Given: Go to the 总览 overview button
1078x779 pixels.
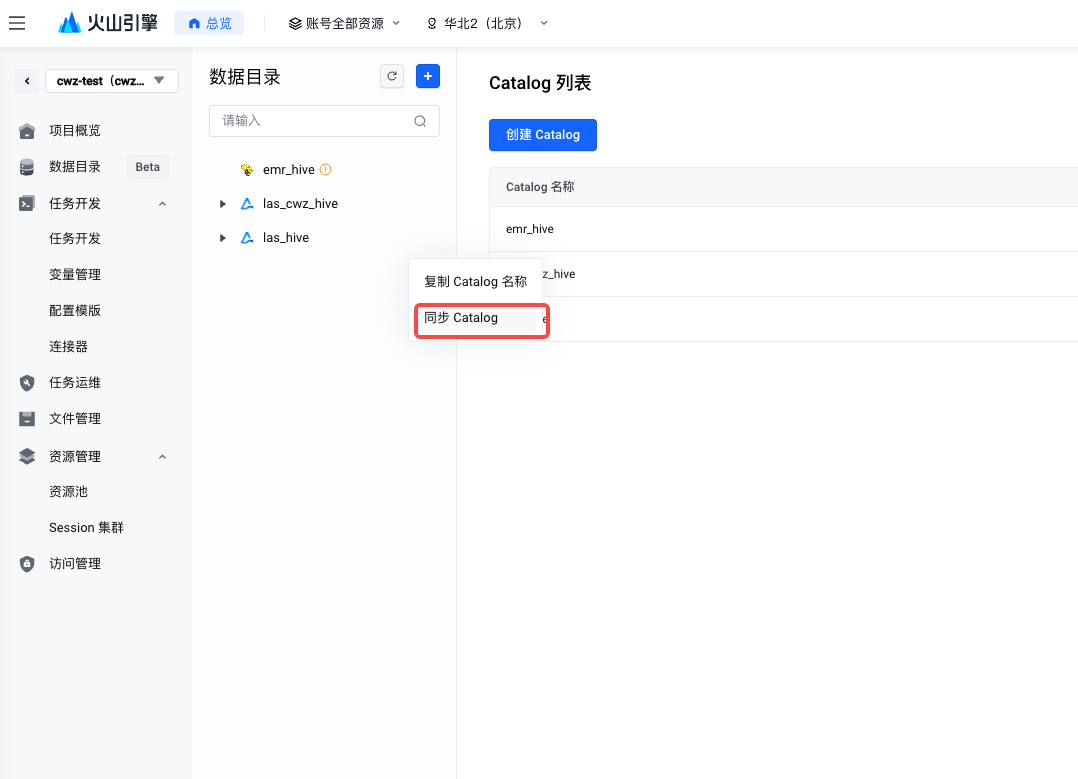Looking at the screenshot, I should coord(209,23).
